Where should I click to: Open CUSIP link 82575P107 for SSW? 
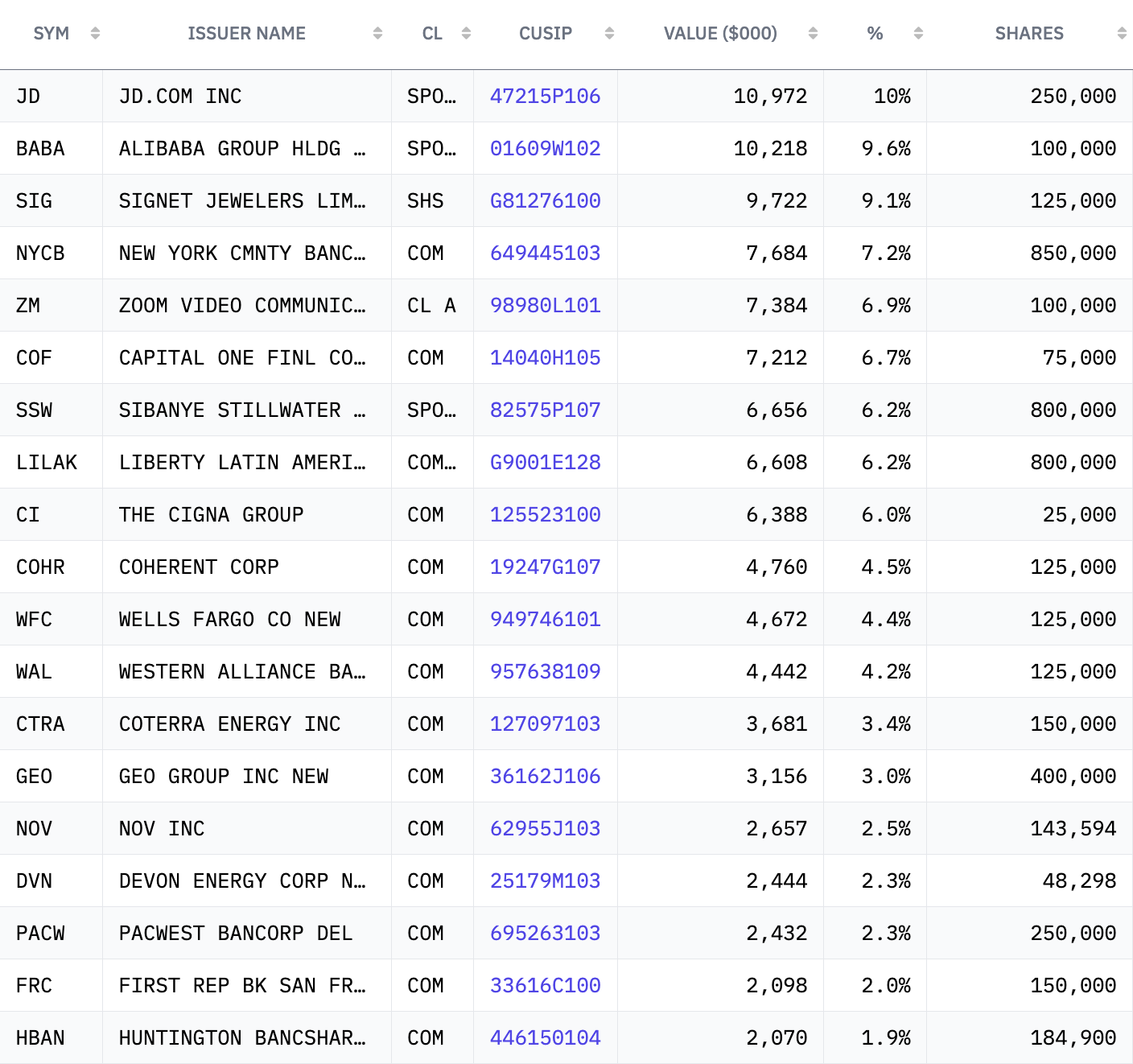(546, 410)
